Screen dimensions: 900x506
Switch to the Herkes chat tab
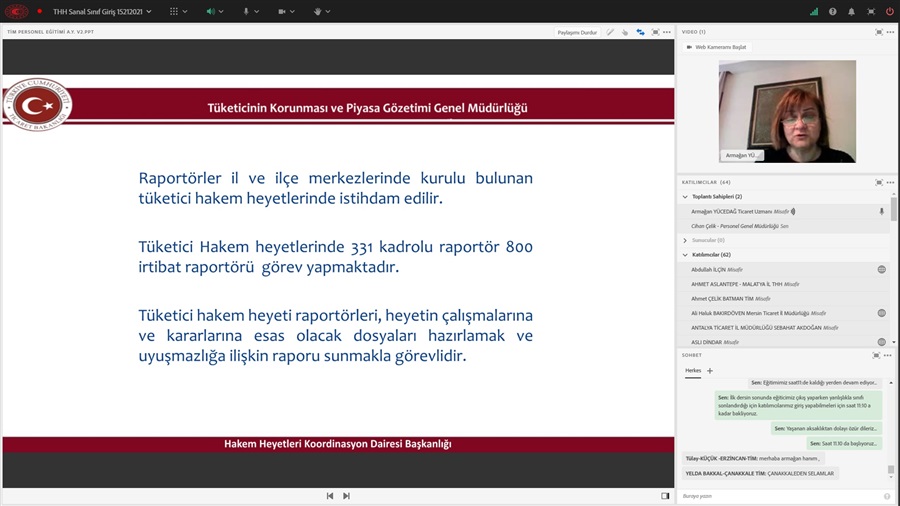pos(693,371)
